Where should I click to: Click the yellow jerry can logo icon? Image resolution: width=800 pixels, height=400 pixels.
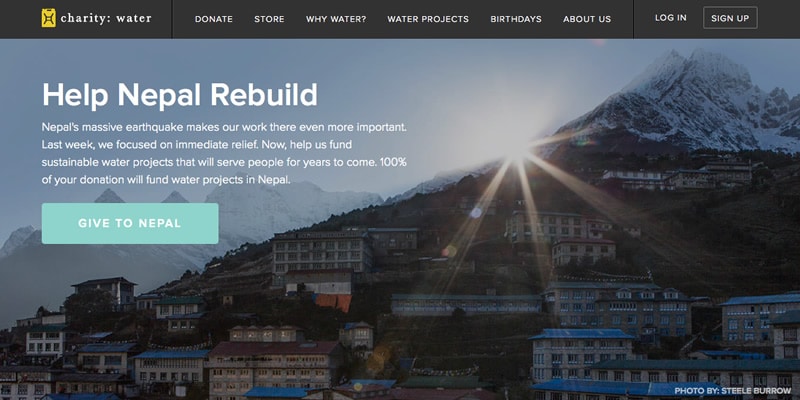pyautogui.click(x=48, y=18)
